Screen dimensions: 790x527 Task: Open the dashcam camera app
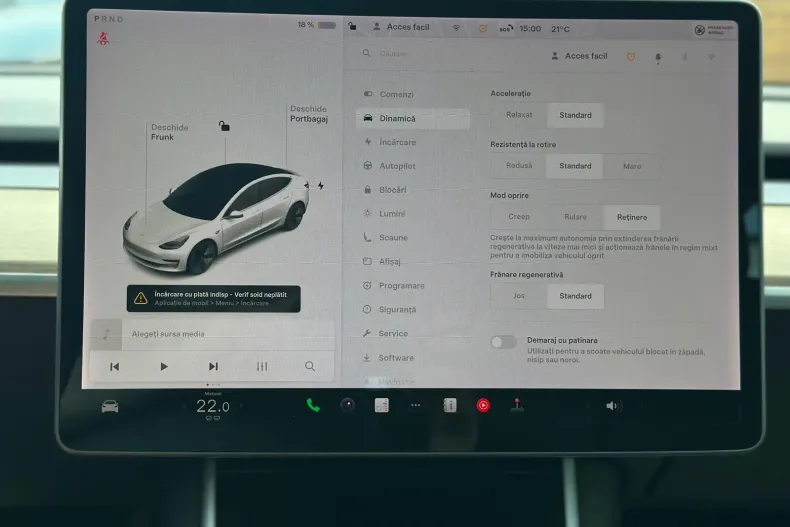click(347, 405)
